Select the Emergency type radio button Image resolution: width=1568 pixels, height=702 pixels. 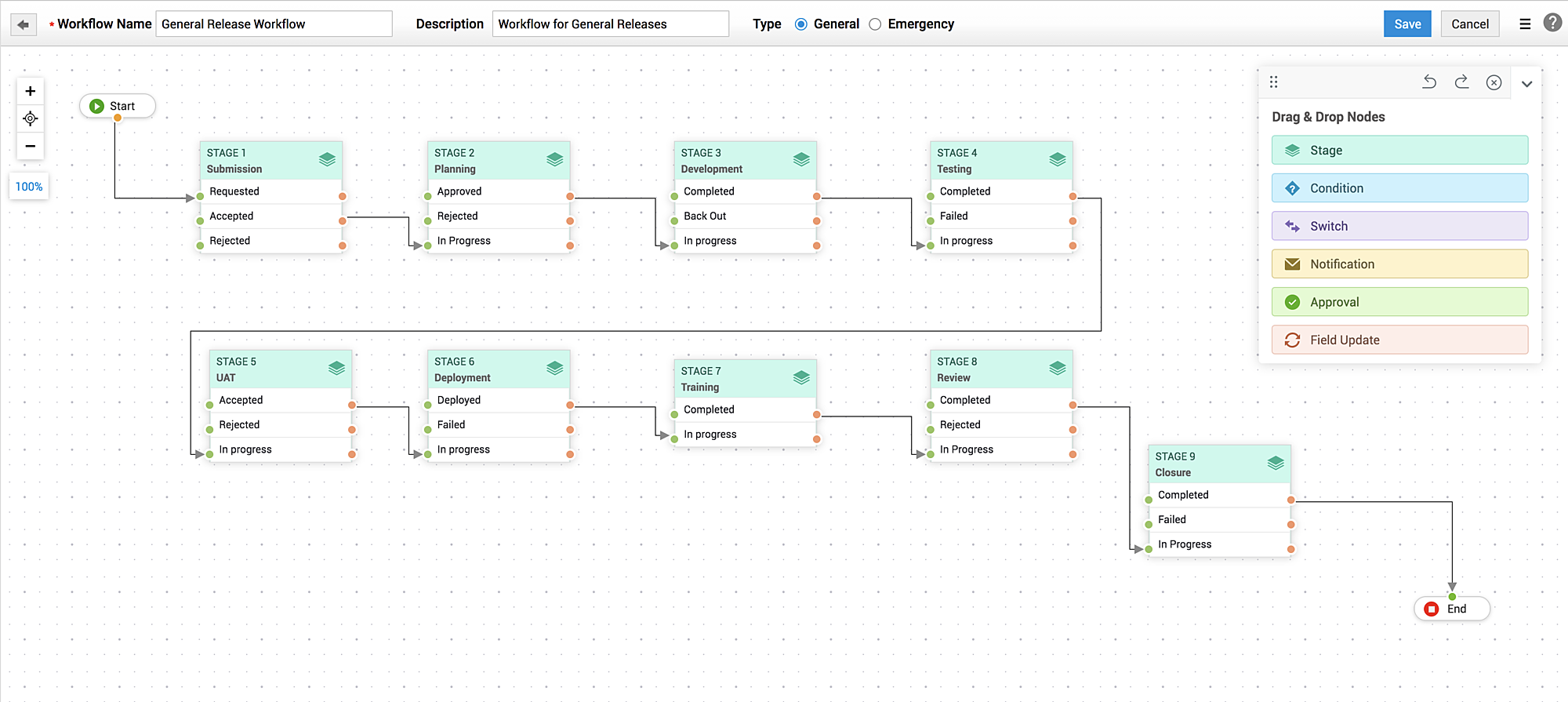click(x=875, y=24)
